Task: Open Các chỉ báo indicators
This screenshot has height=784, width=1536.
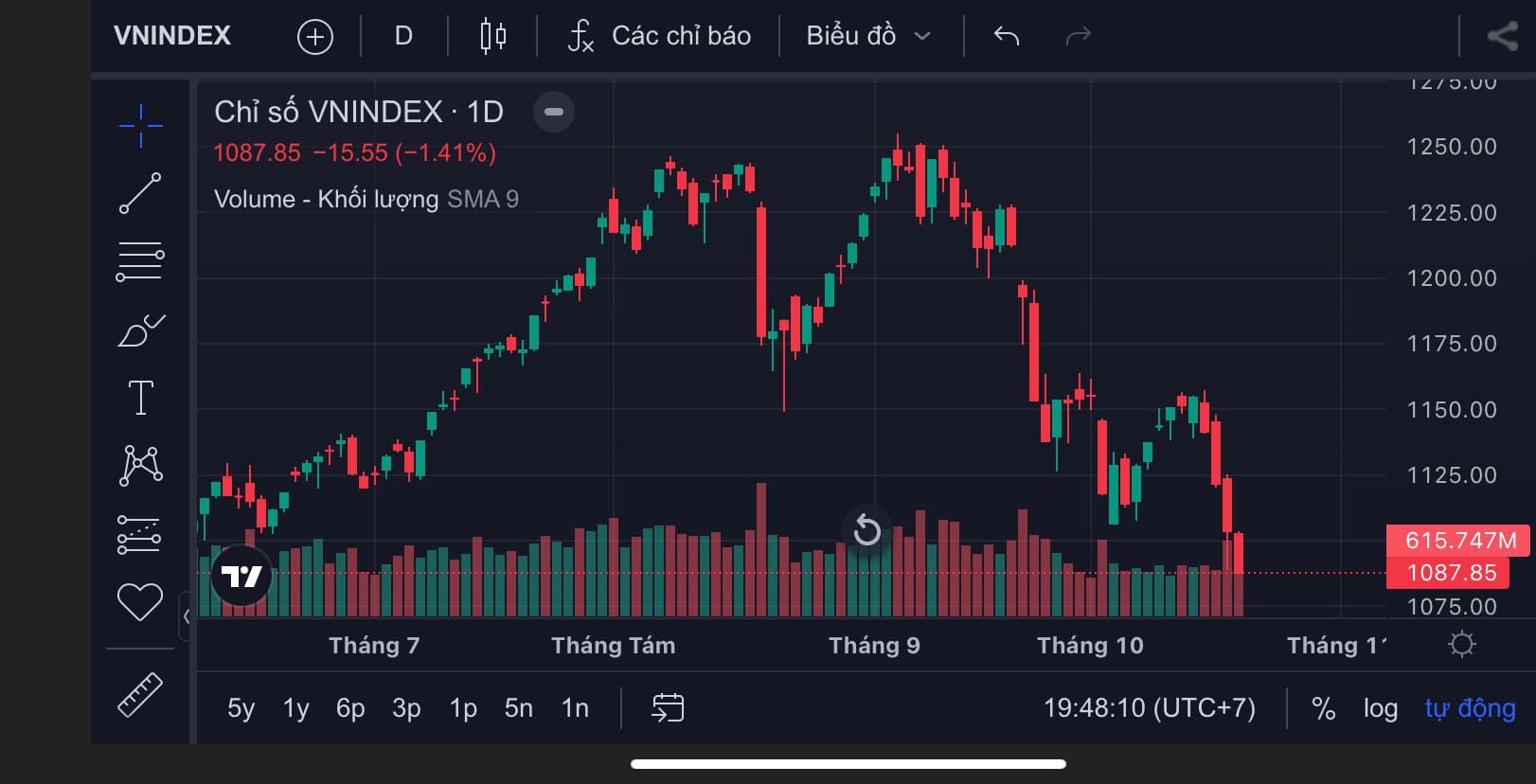Action: pyautogui.click(x=659, y=36)
